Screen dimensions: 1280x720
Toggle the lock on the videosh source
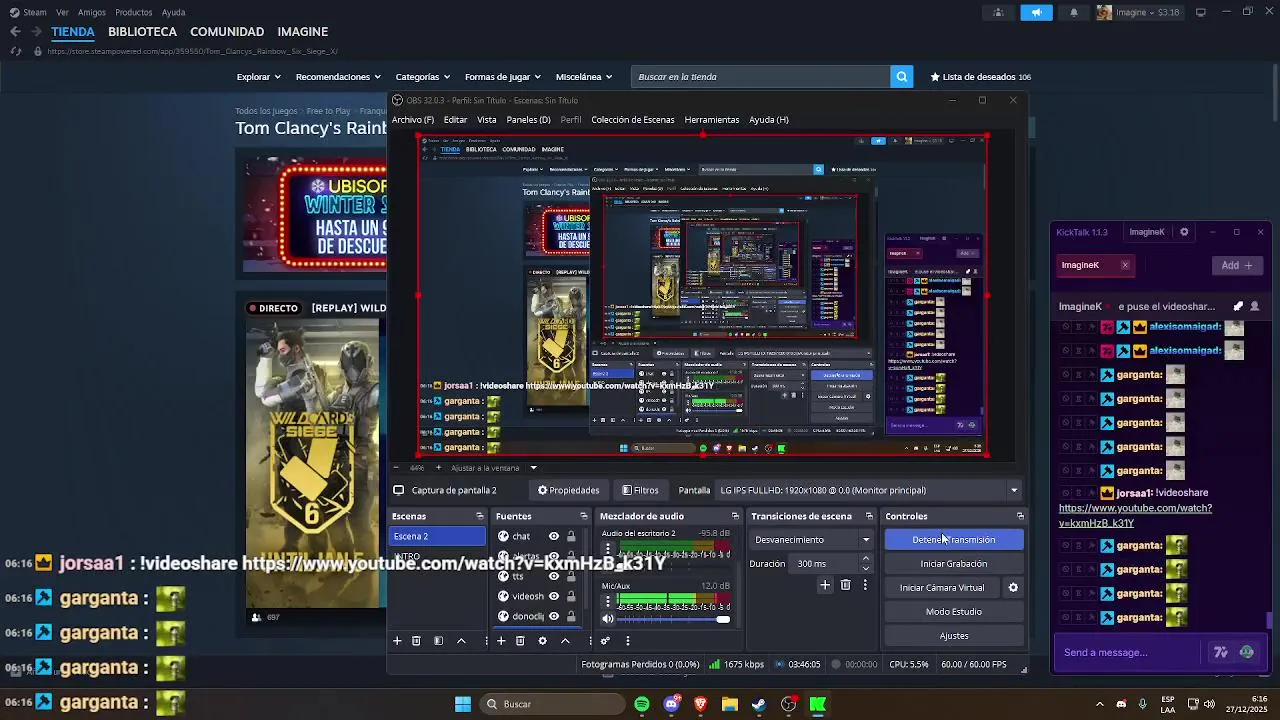pos(571,596)
